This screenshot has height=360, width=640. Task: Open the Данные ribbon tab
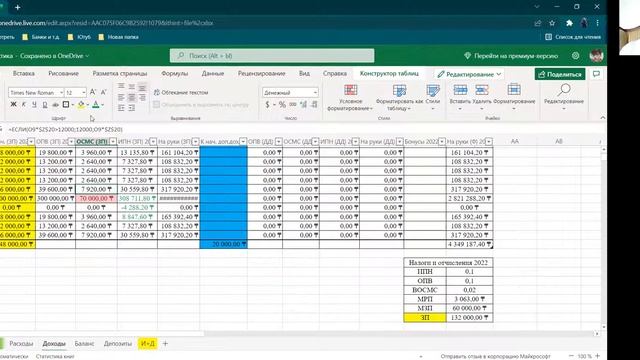click(x=213, y=73)
